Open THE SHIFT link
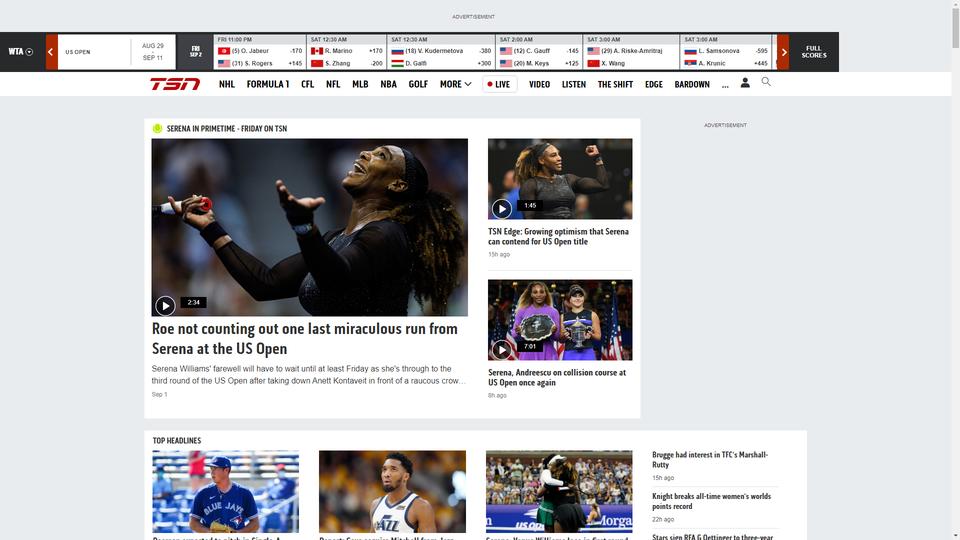 615,84
